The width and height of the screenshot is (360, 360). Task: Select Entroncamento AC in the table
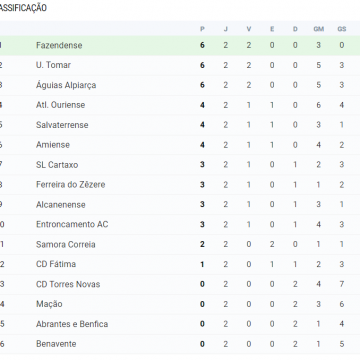click(72, 224)
